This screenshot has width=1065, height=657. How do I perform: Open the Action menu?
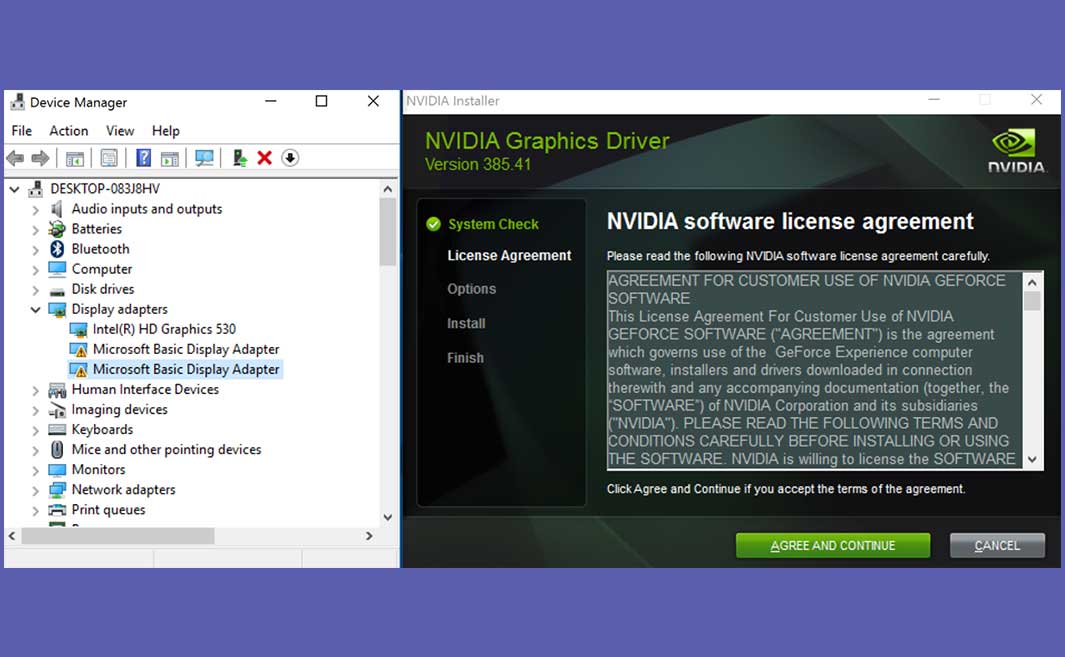click(x=68, y=130)
